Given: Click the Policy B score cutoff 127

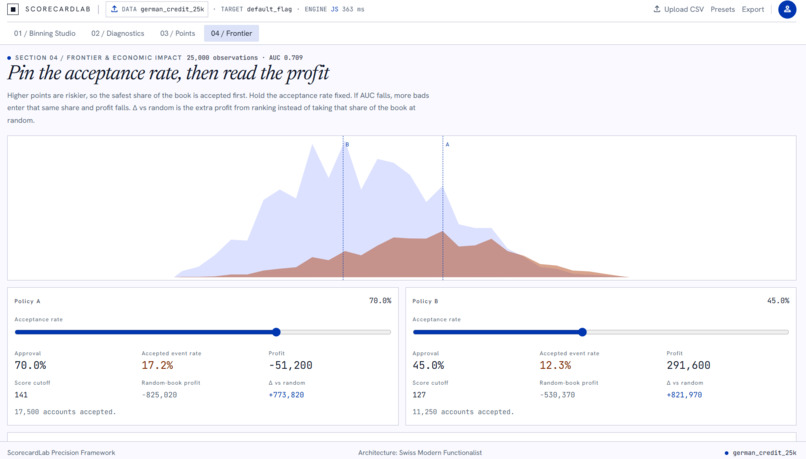Looking at the screenshot, I should coord(419,395).
